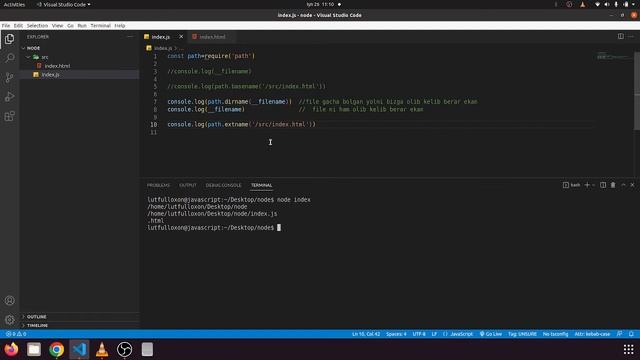Expand the Outline section
Image resolution: width=640 pixels, height=360 pixels.
point(80,316)
